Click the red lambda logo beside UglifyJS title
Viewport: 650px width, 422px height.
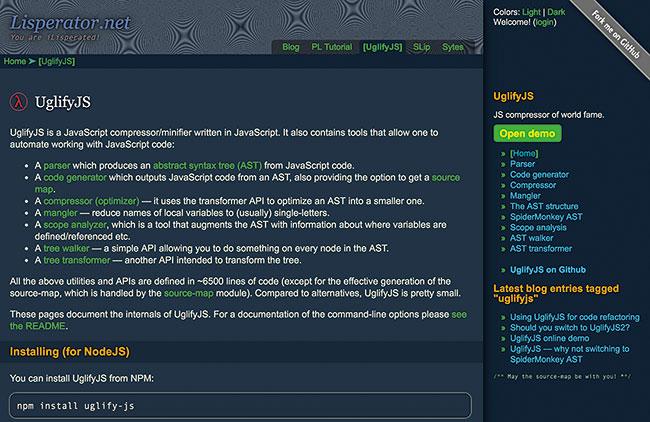click(x=19, y=102)
